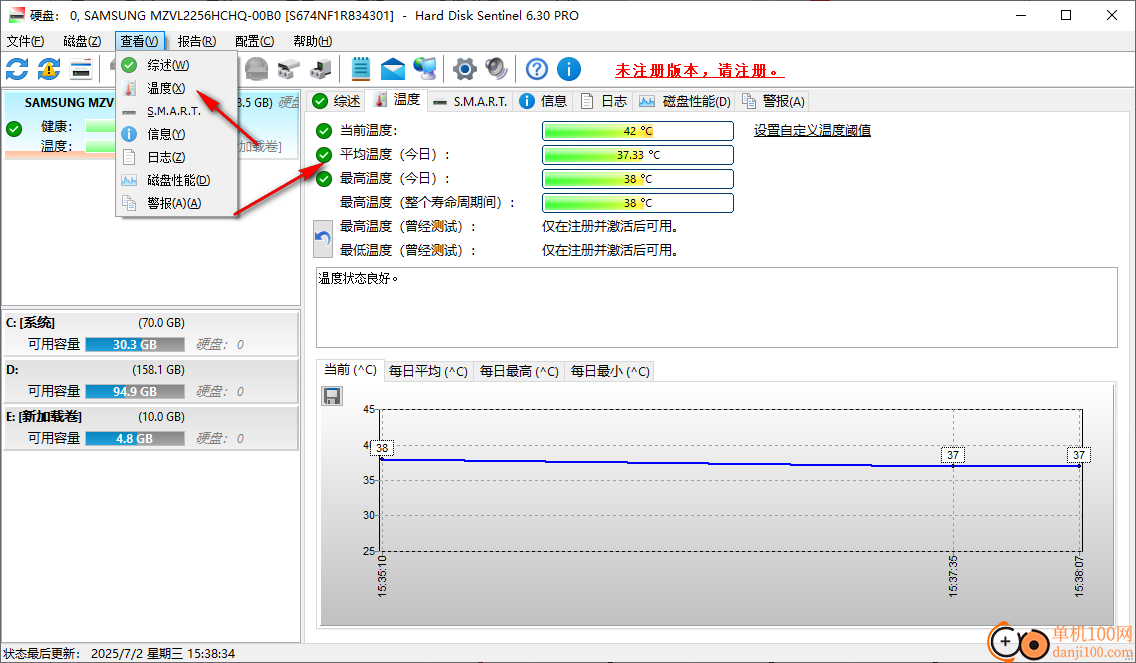Save the temperature chart with floppy icon

point(332,396)
